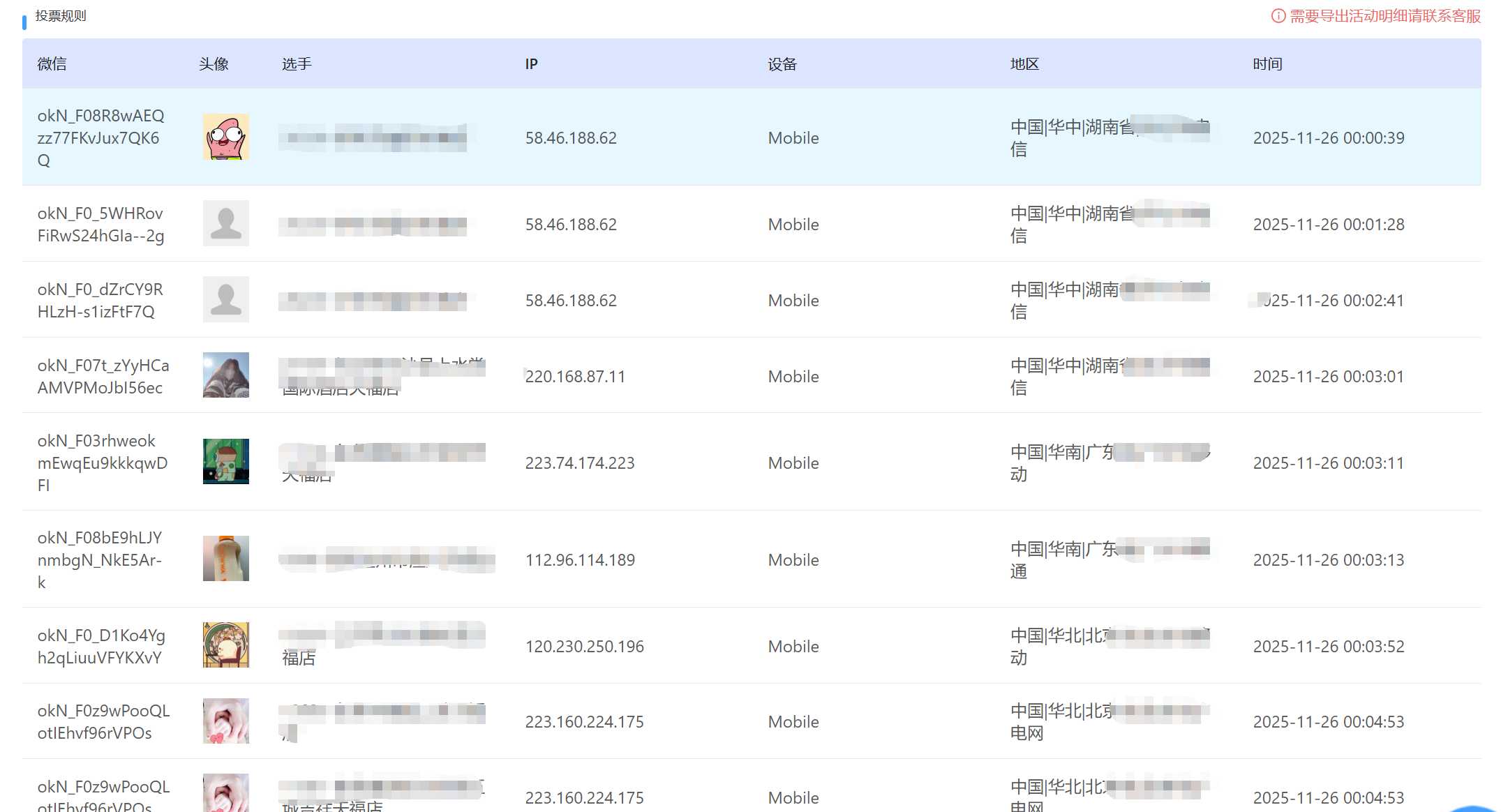Click the 时间 column header

click(x=1267, y=64)
